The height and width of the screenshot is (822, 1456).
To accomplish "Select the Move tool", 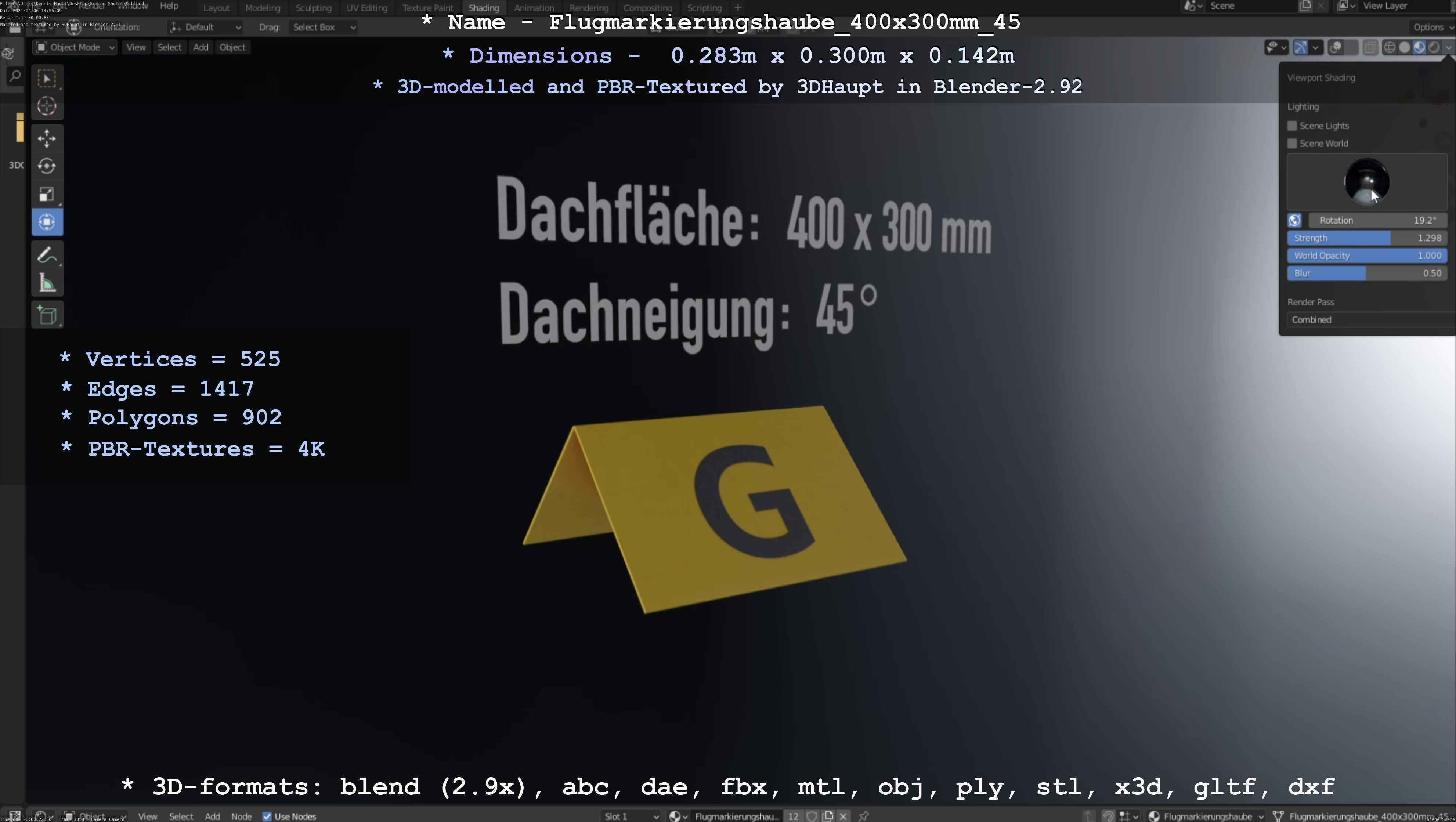I will click(47, 138).
